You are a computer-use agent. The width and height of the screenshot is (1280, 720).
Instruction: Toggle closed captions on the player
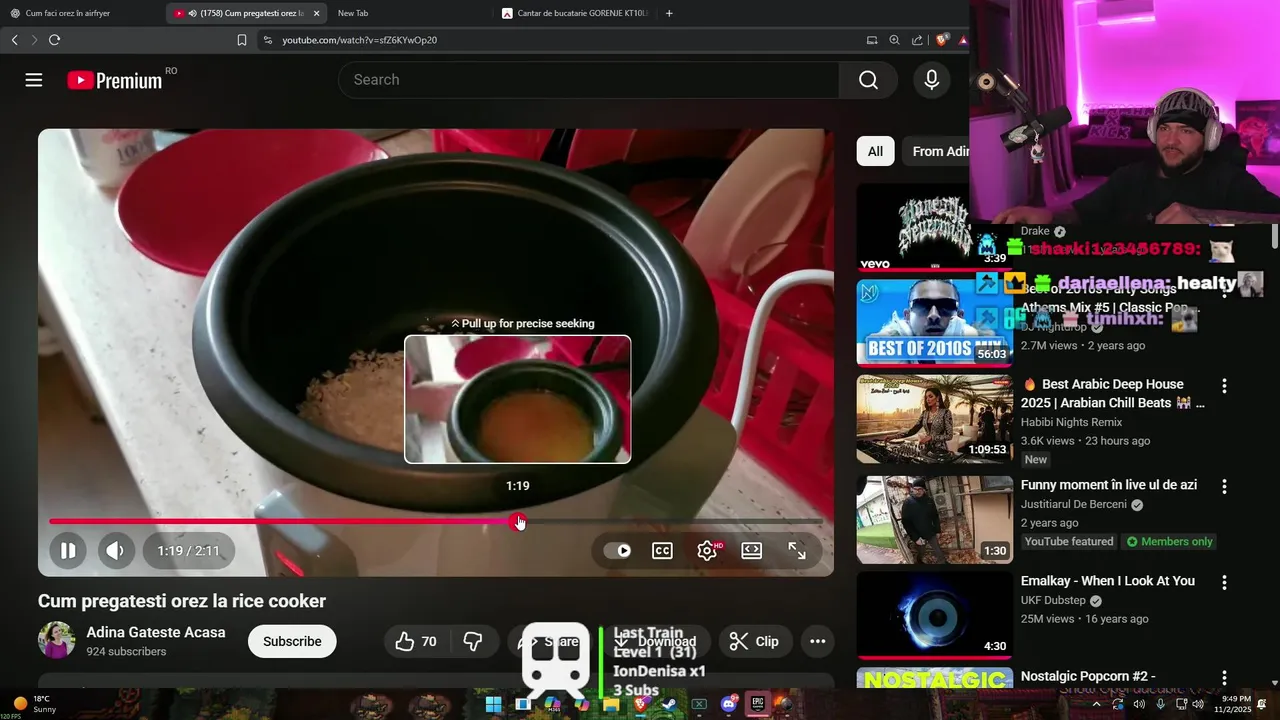[x=662, y=550]
